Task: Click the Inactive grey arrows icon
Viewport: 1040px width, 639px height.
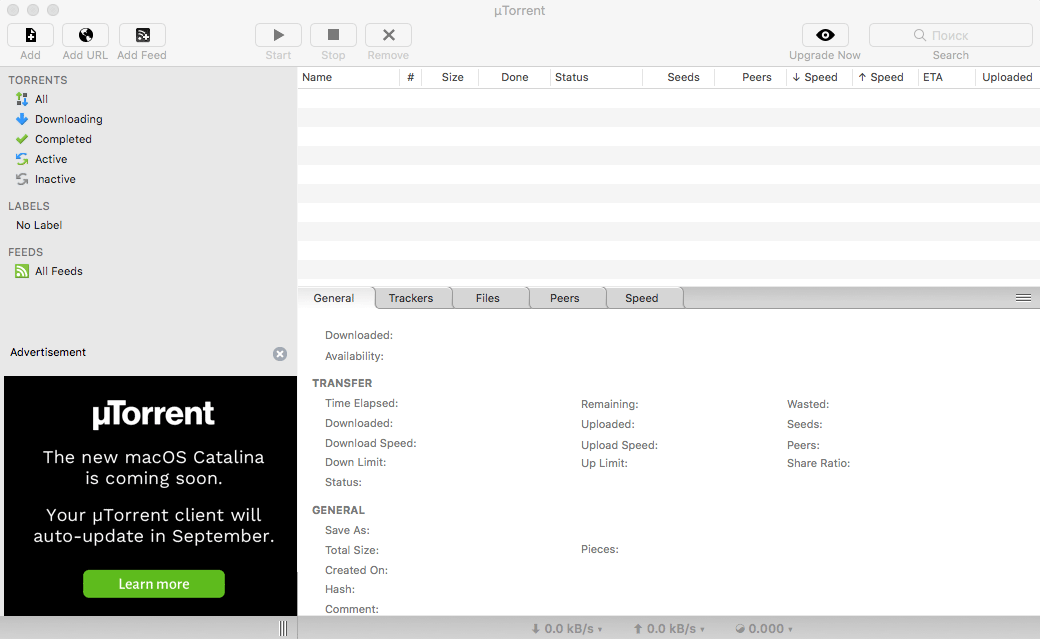Action: [x=22, y=179]
